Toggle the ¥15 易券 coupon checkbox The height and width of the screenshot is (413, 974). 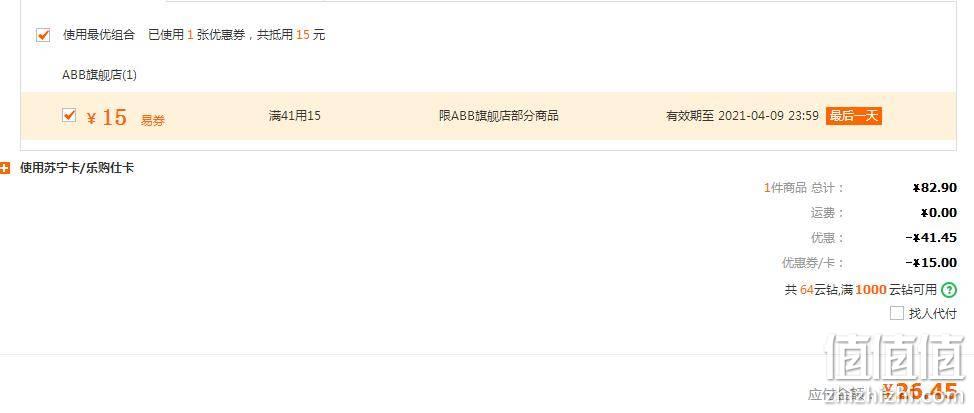(x=69, y=115)
